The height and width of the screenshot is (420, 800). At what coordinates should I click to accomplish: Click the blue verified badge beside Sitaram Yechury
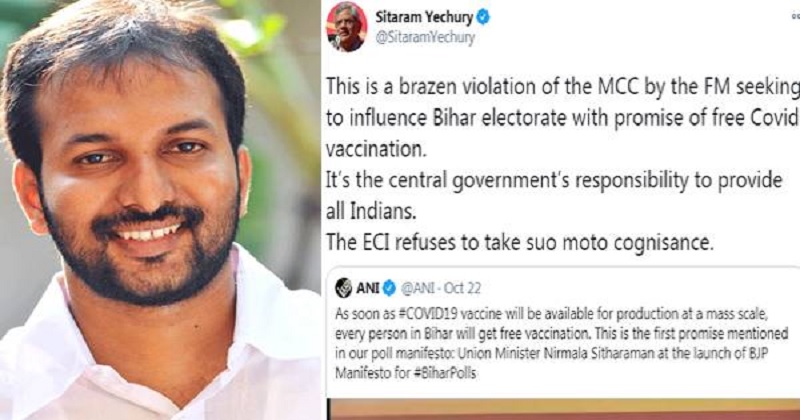tap(483, 17)
